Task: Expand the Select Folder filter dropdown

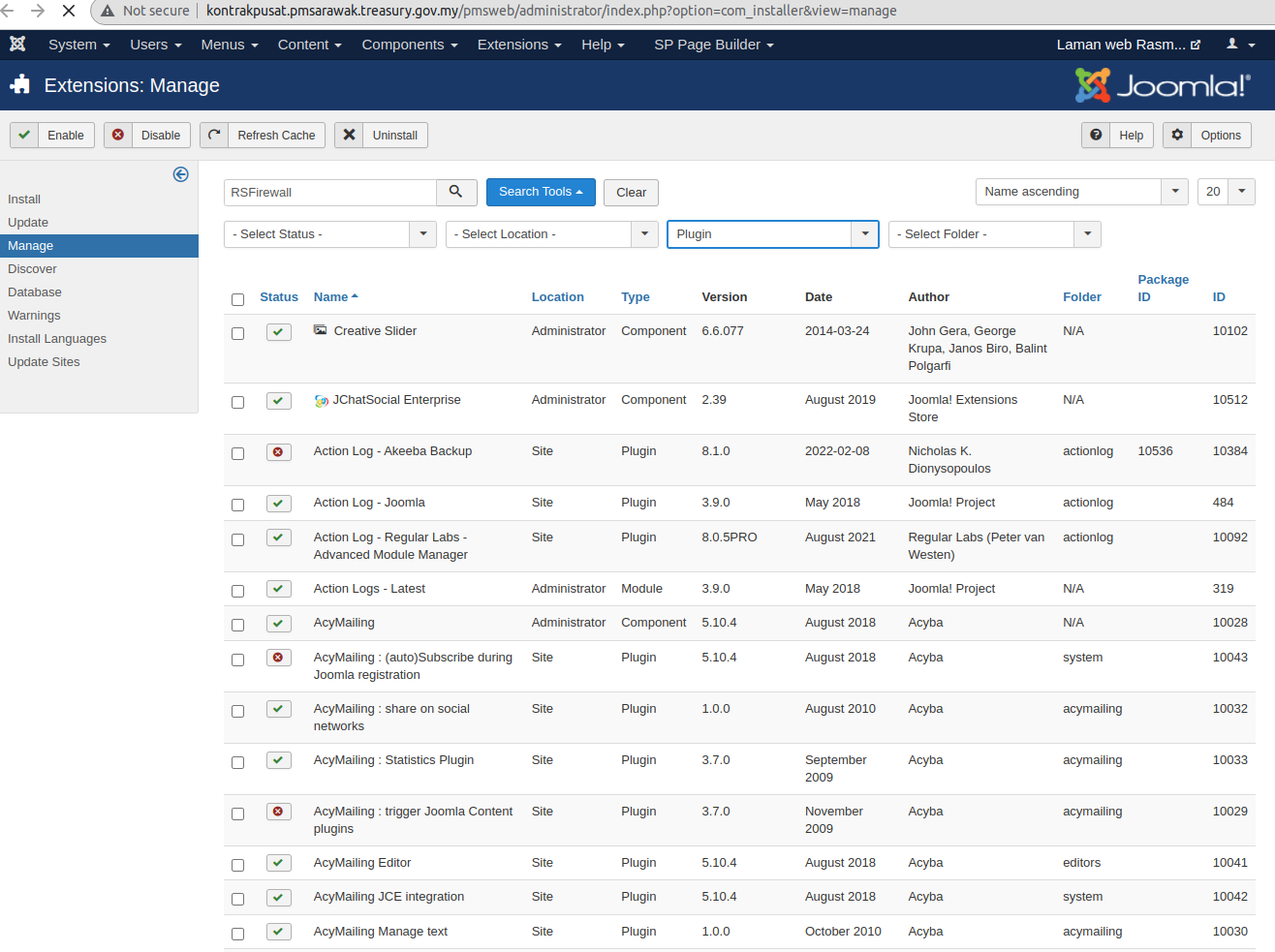Action: pyautogui.click(x=994, y=234)
